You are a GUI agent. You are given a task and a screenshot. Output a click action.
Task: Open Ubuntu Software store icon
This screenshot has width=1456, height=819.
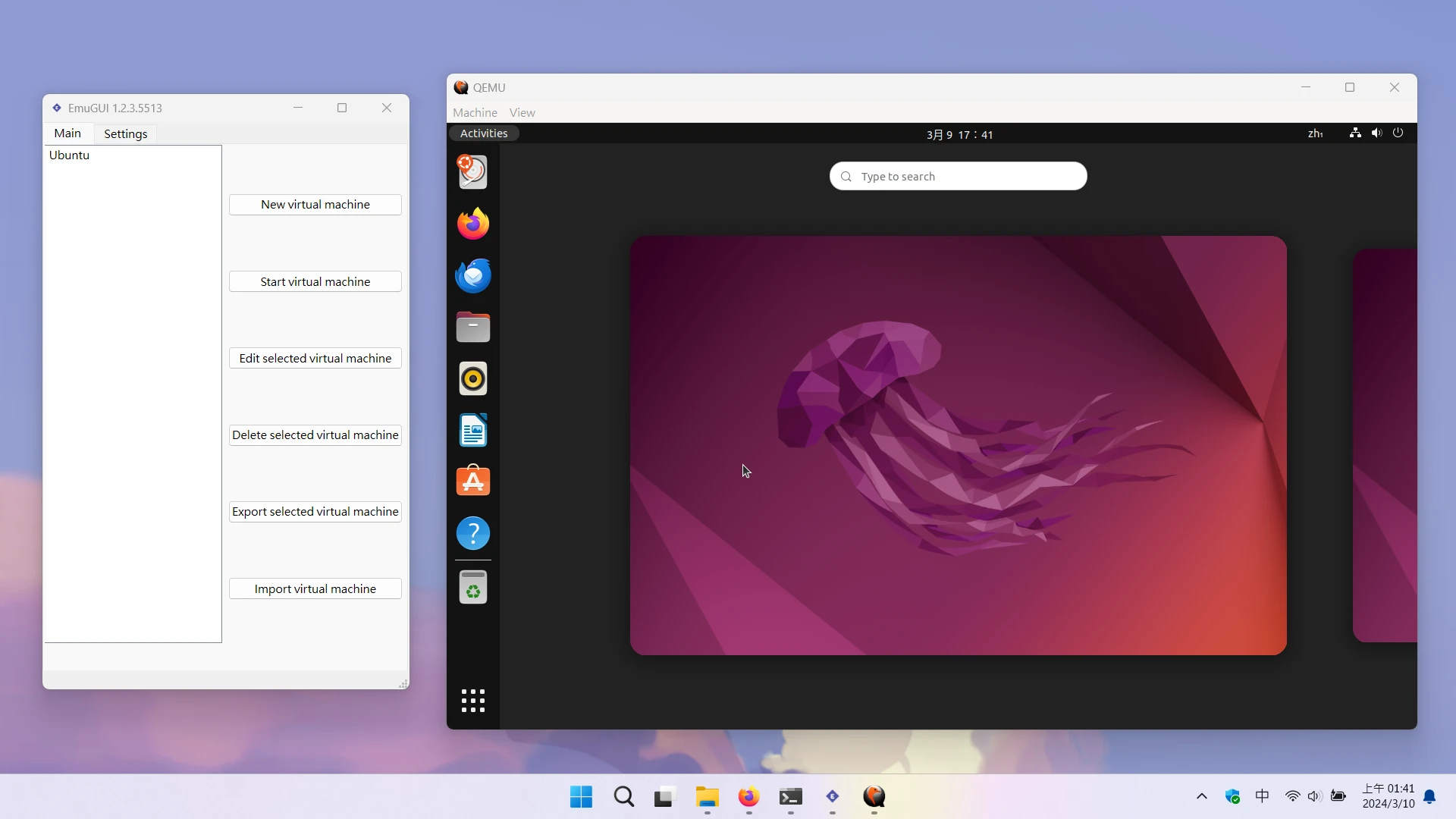[473, 482]
